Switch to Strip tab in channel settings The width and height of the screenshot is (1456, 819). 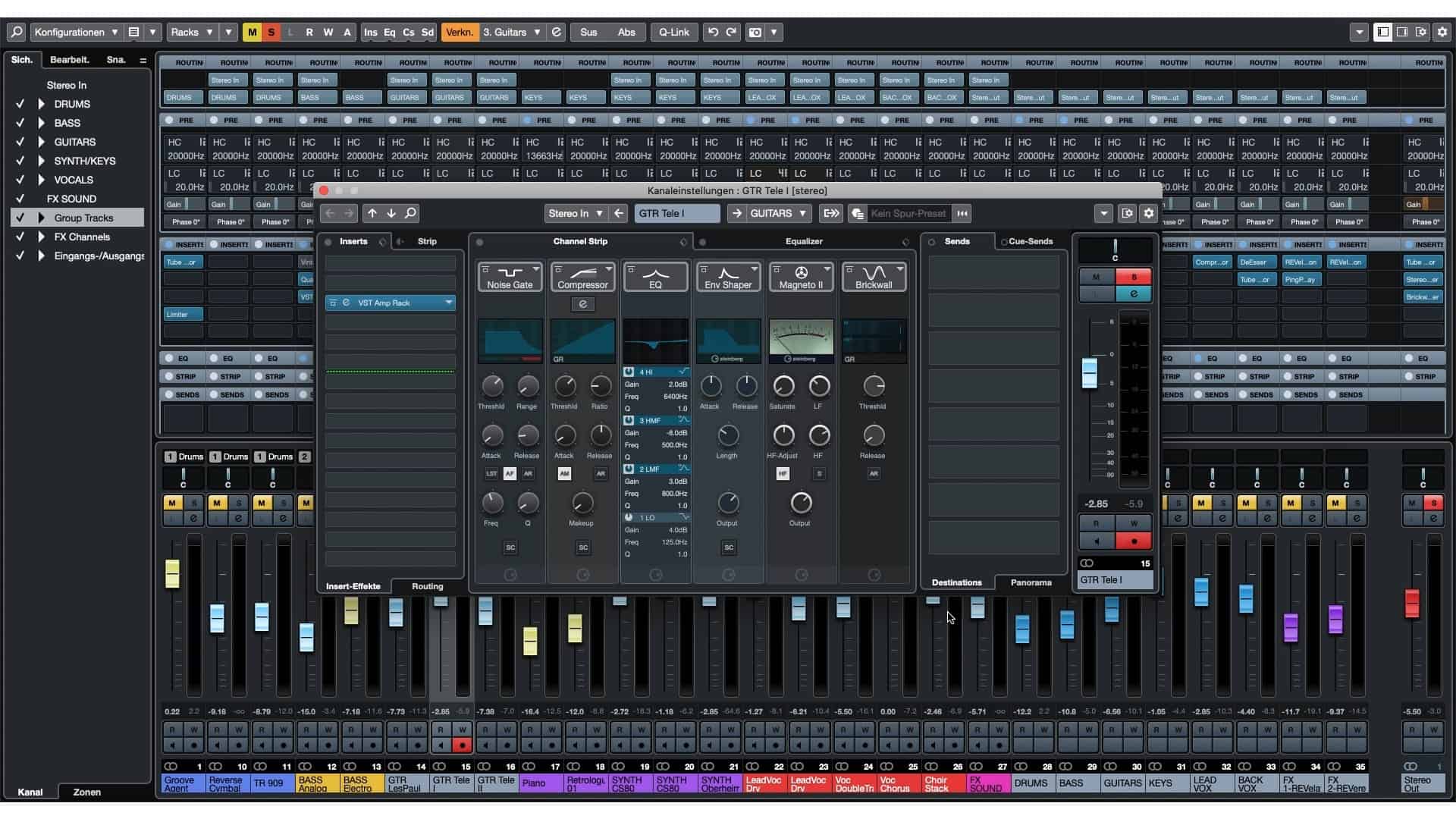[x=427, y=241]
